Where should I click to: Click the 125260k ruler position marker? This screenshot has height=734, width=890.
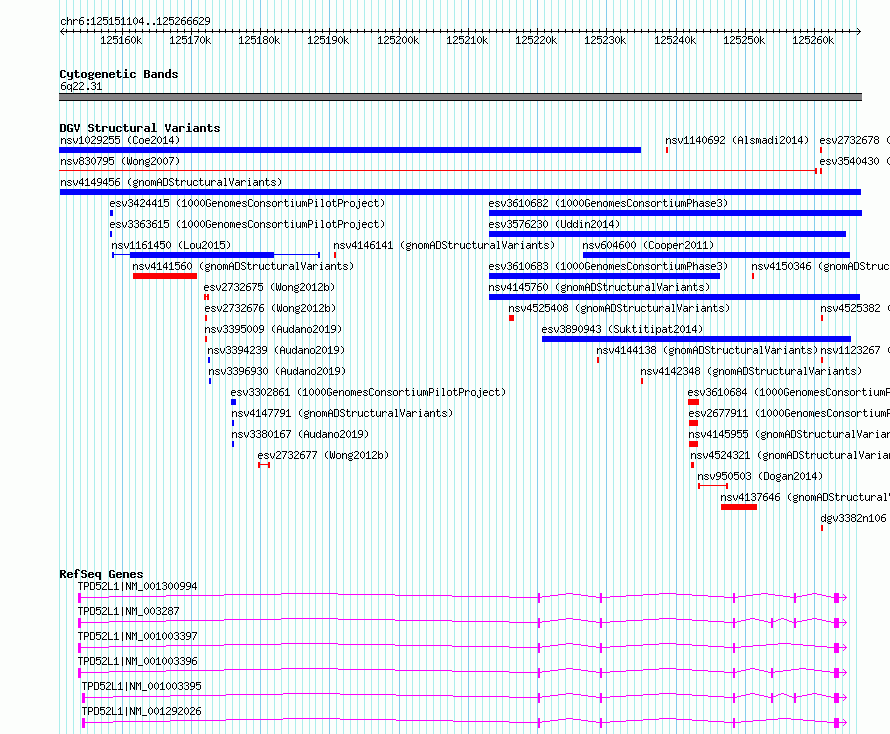[813, 40]
